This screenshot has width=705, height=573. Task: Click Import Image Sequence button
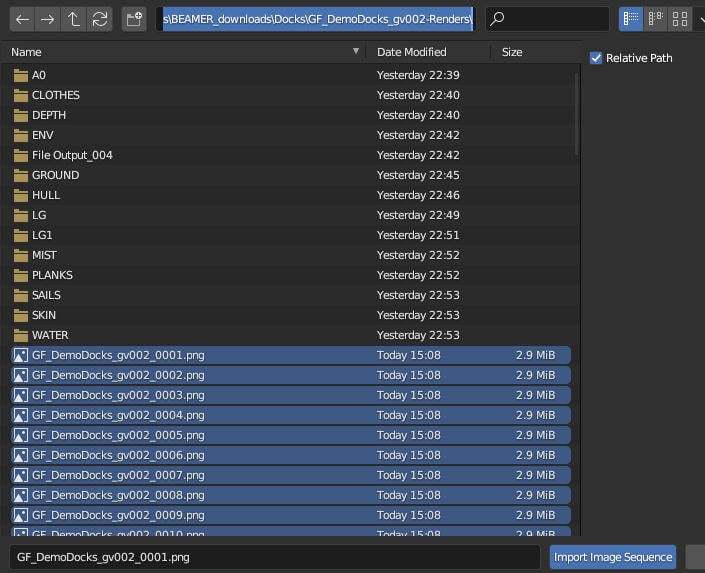(613, 557)
